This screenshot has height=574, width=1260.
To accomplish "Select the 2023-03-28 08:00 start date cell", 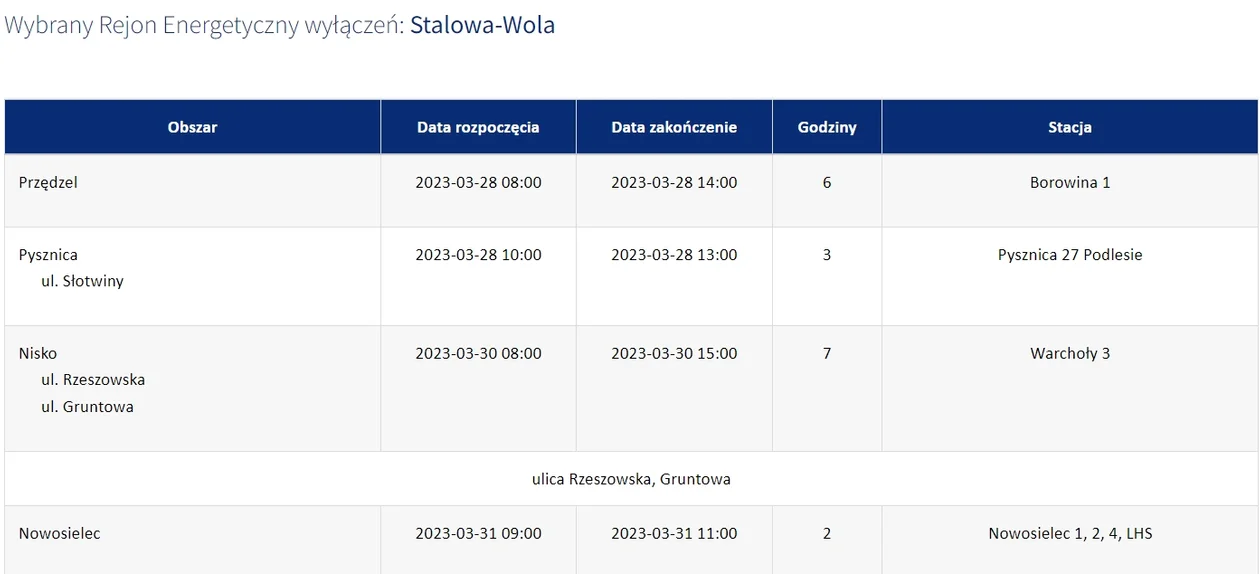I will pos(478,190).
